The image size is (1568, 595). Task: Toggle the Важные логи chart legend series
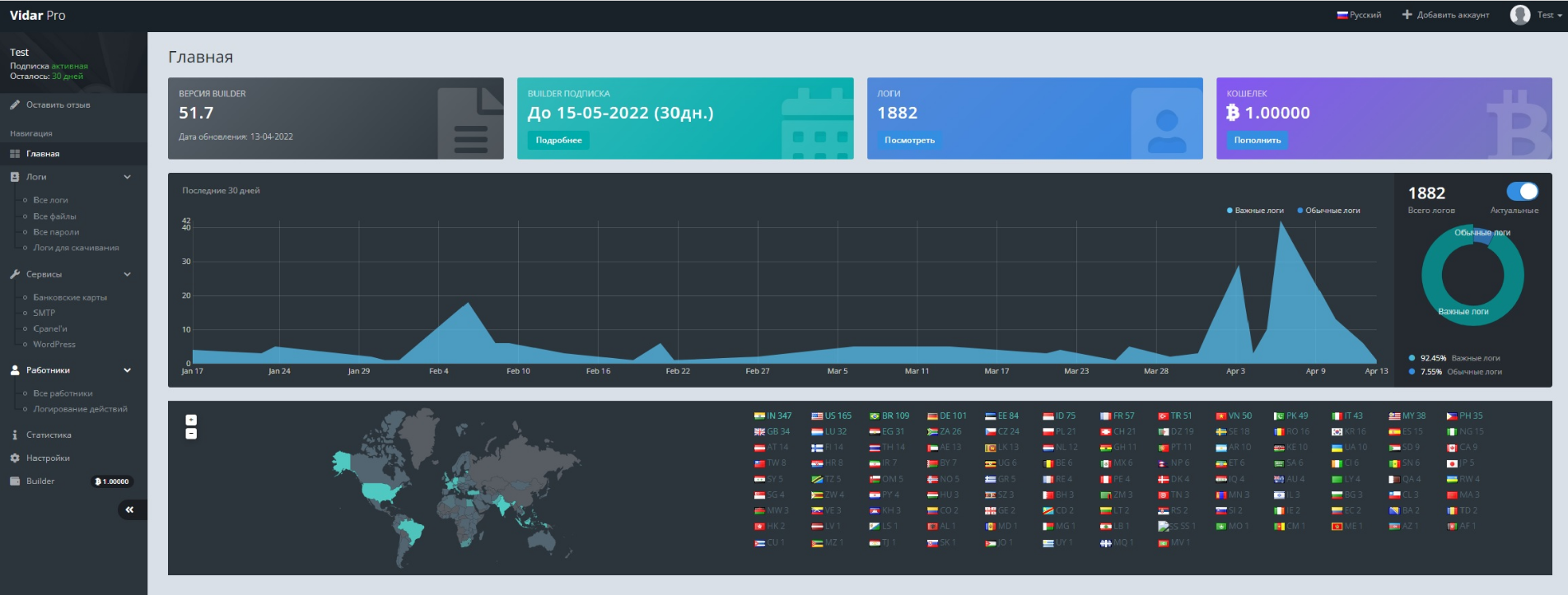pyautogui.click(x=1254, y=211)
